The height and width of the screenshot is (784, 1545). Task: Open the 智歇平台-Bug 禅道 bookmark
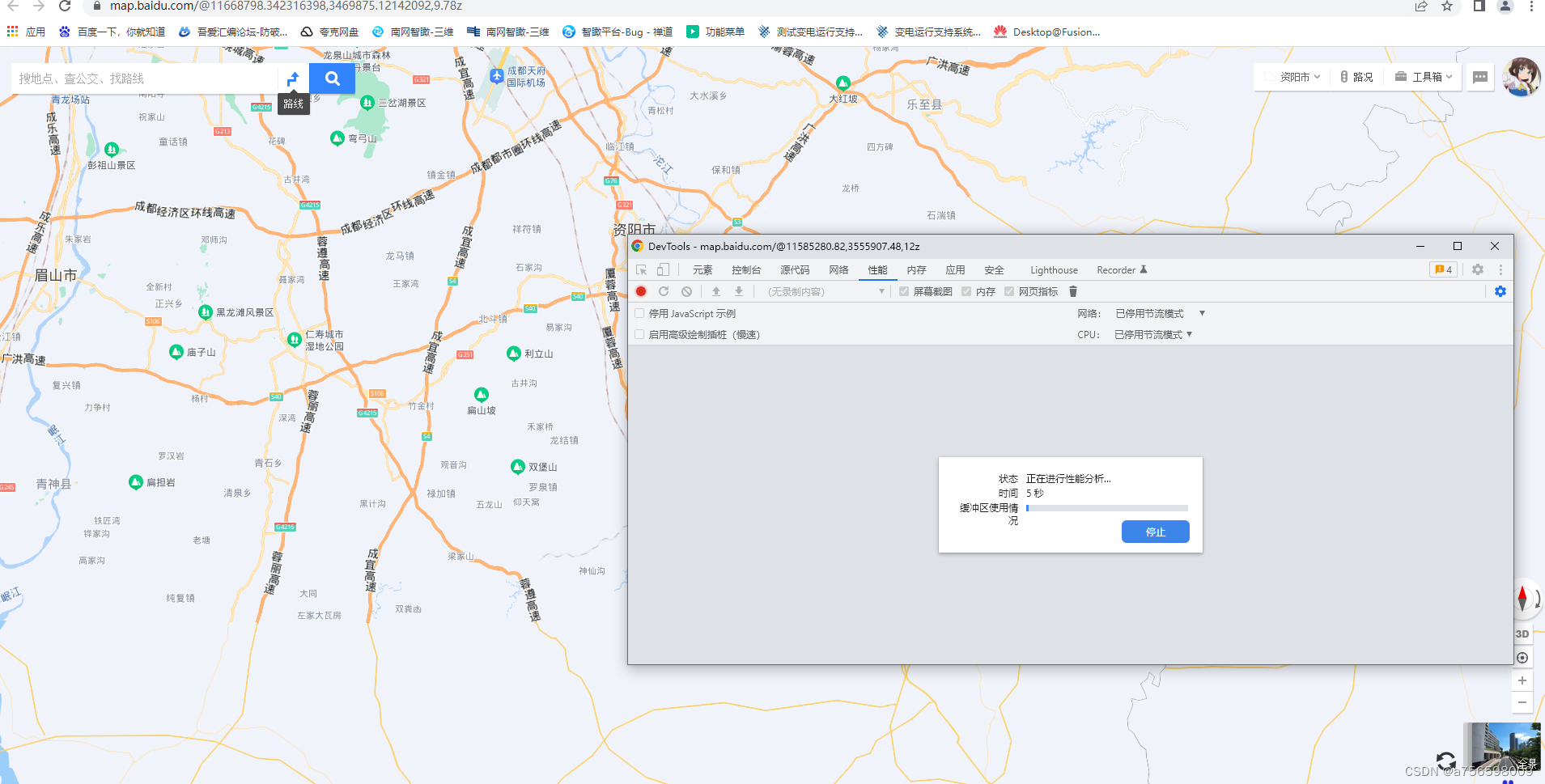coord(618,32)
